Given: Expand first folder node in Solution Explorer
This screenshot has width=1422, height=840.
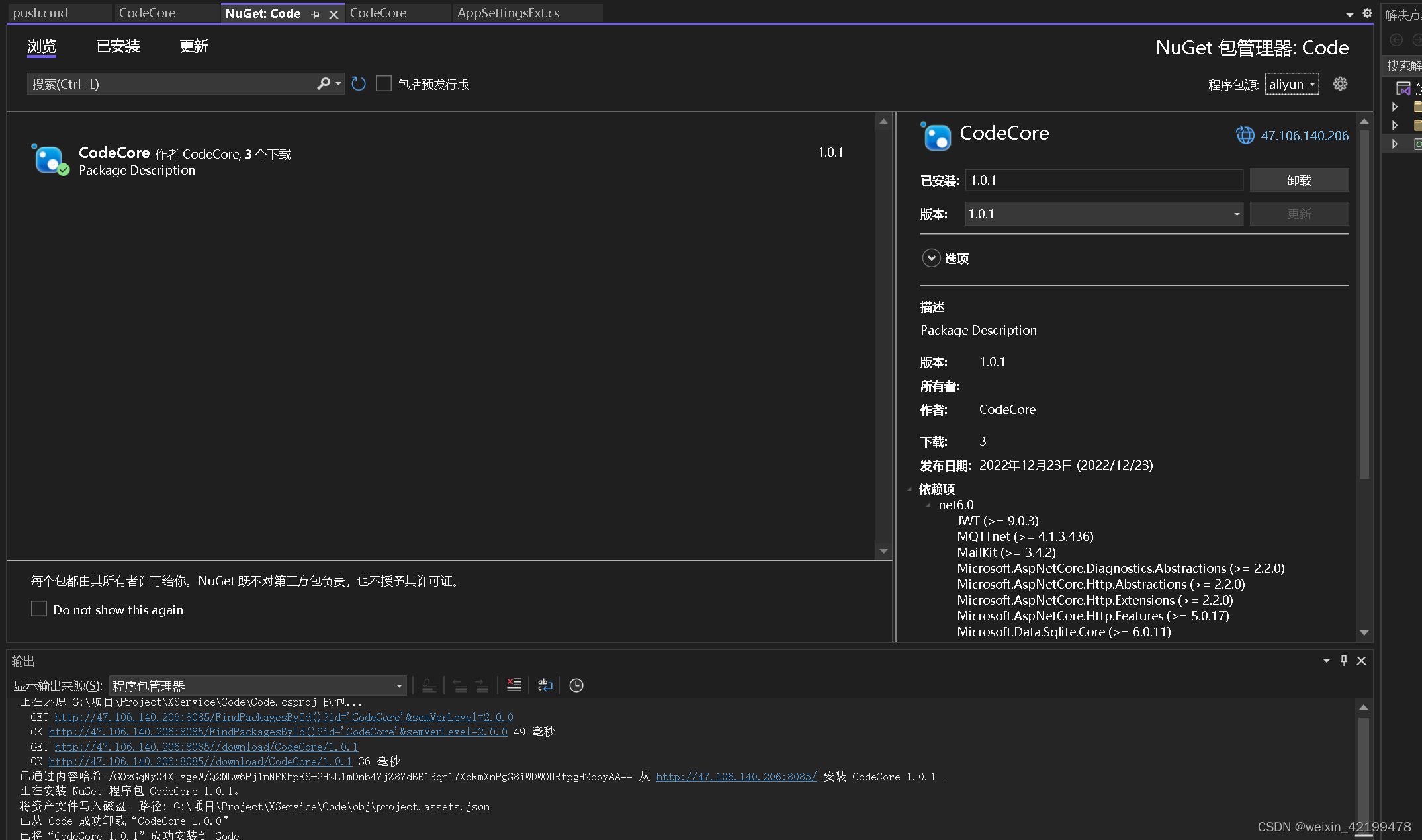Looking at the screenshot, I should coord(1395,106).
